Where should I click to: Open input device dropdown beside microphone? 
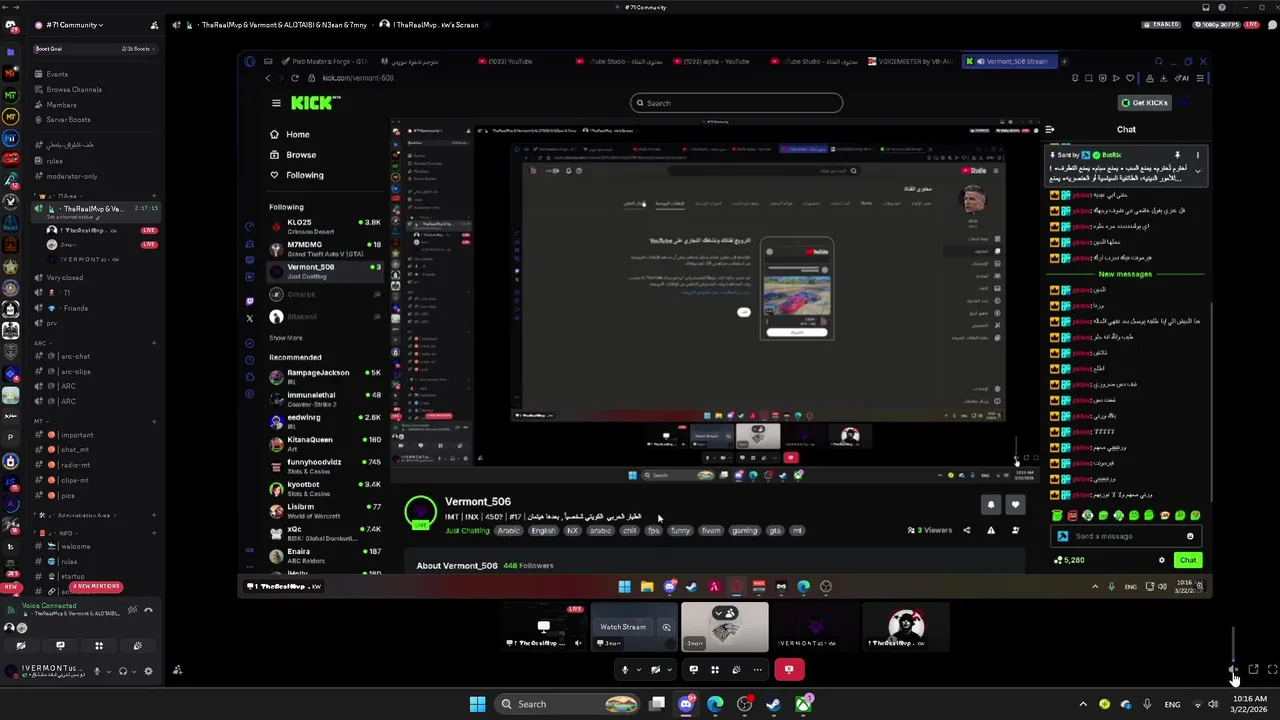(x=108, y=671)
